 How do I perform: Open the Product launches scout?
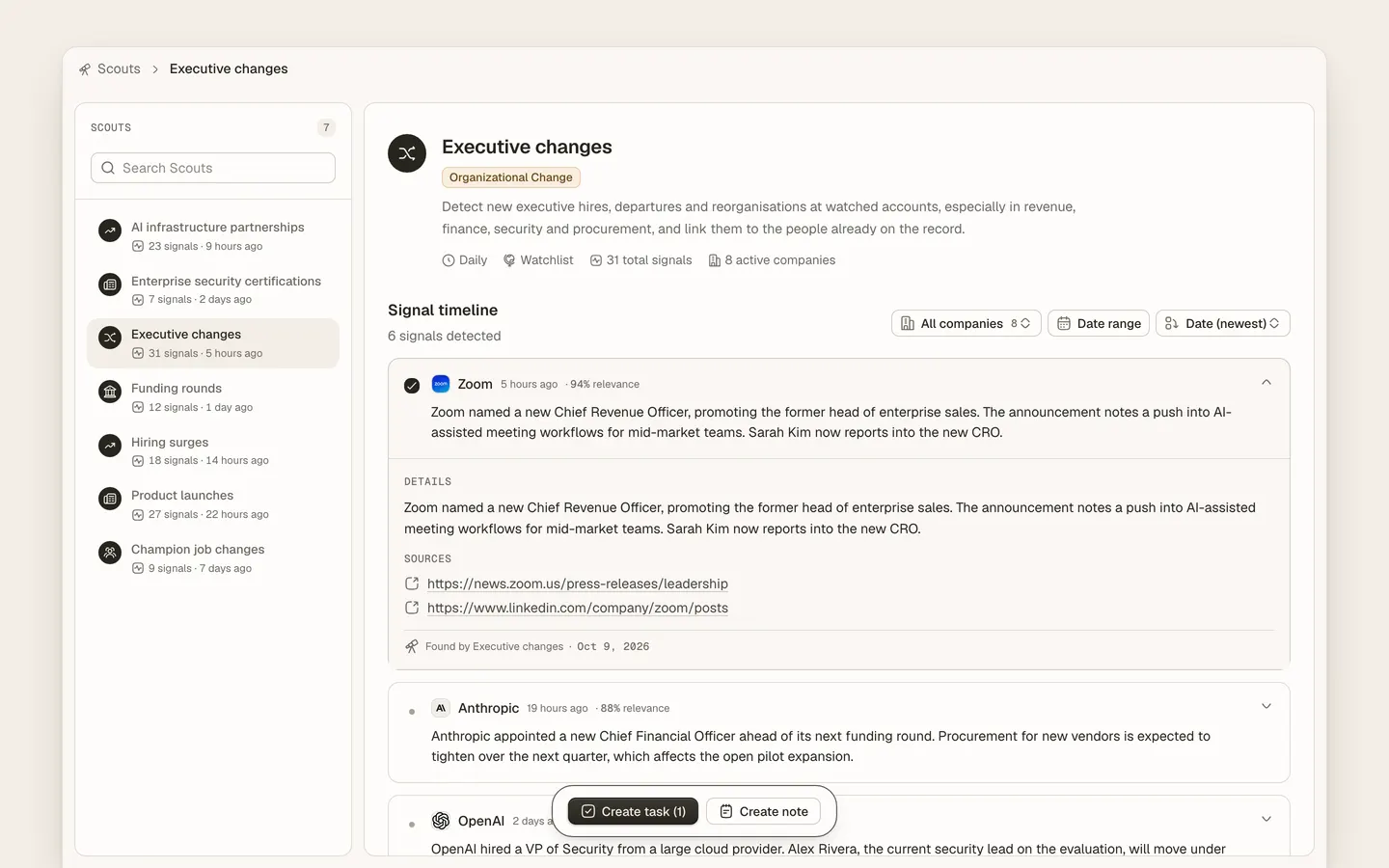pyautogui.click(x=213, y=503)
